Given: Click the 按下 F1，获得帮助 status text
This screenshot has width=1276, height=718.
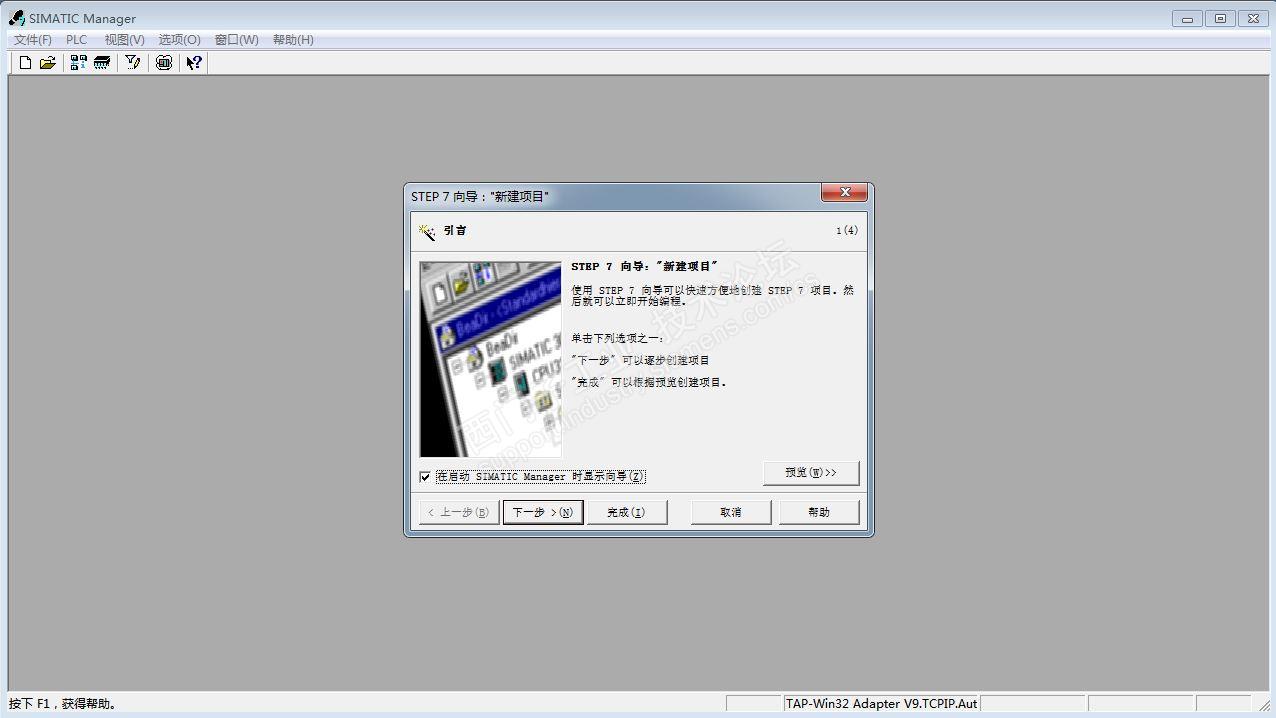Looking at the screenshot, I should pos(63,704).
